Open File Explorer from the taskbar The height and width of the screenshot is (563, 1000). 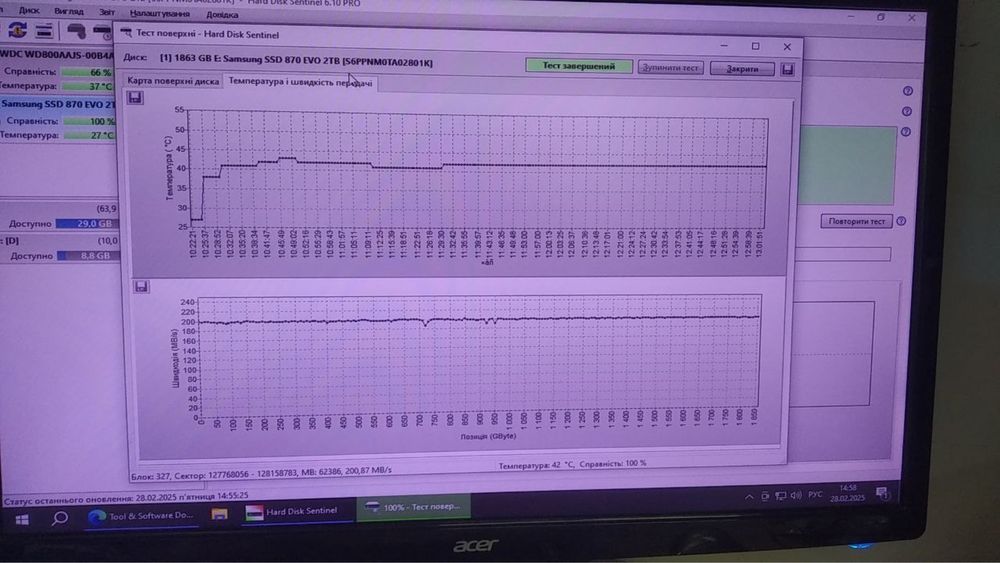coord(219,514)
